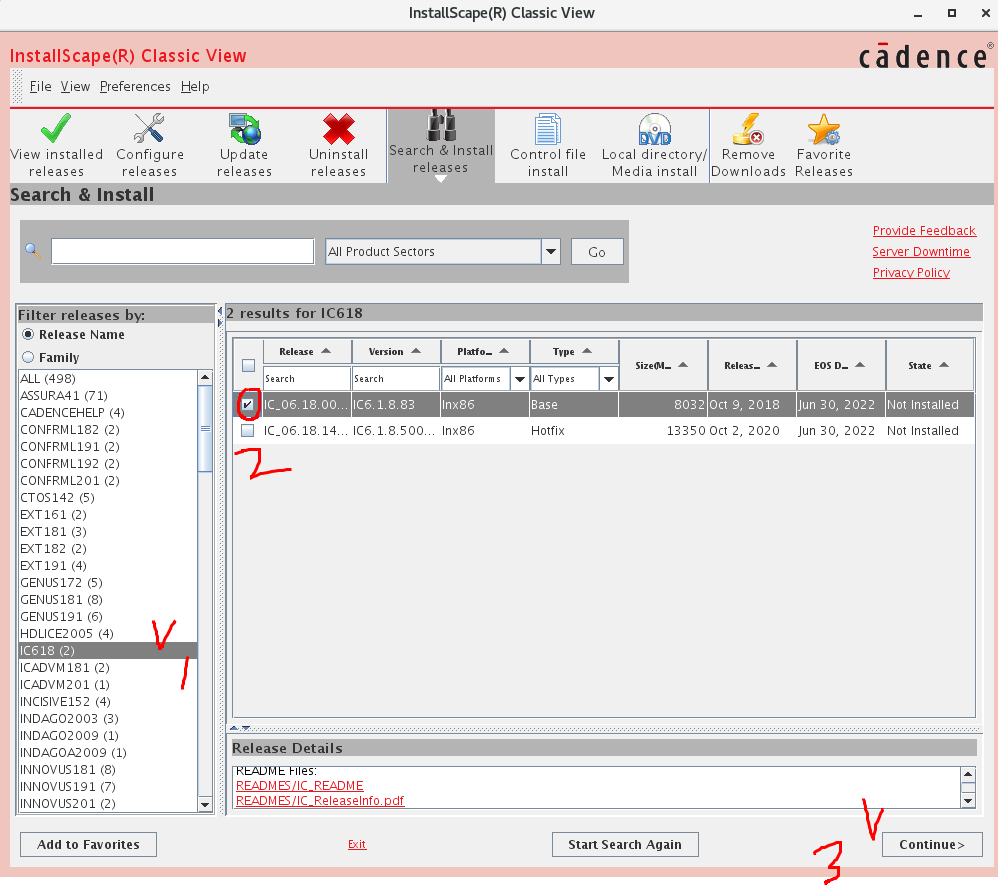
Task: Sort by Release date column arrow
Action: tap(772, 365)
